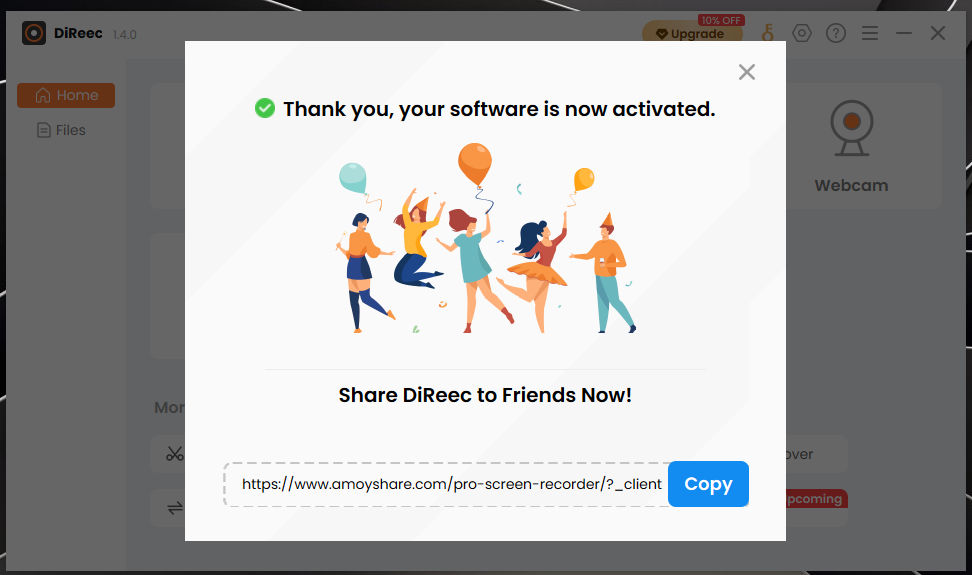The image size is (972, 575).
Task: Copy the share link with Copy button
Action: (708, 484)
